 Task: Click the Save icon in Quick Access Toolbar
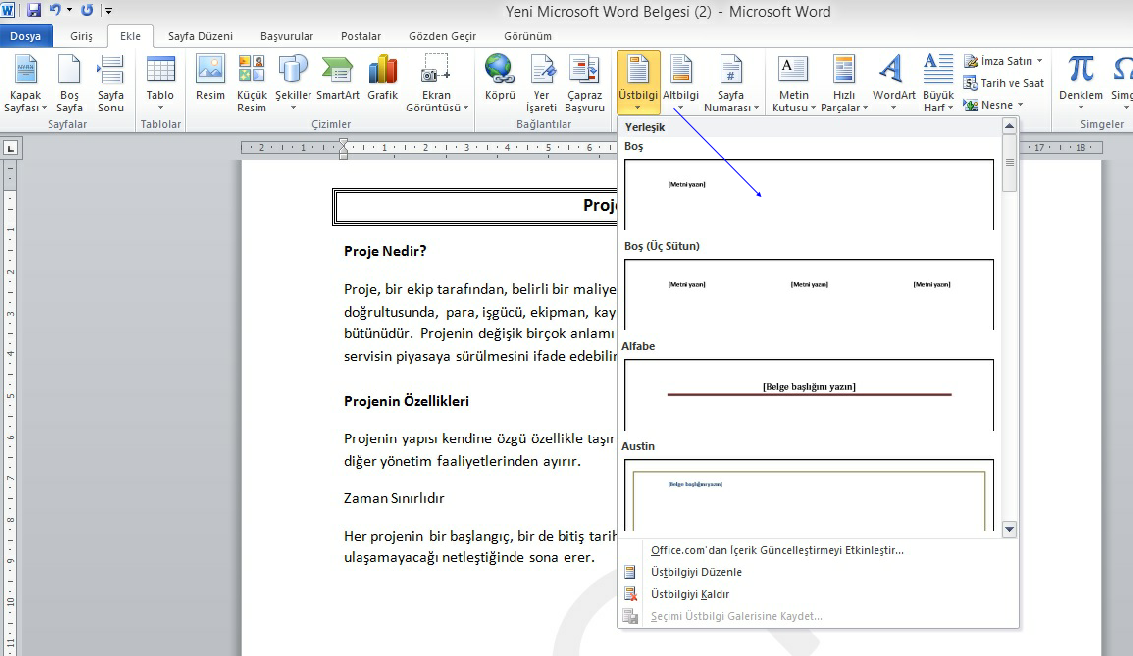pyautogui.click(x=33, y=10)
